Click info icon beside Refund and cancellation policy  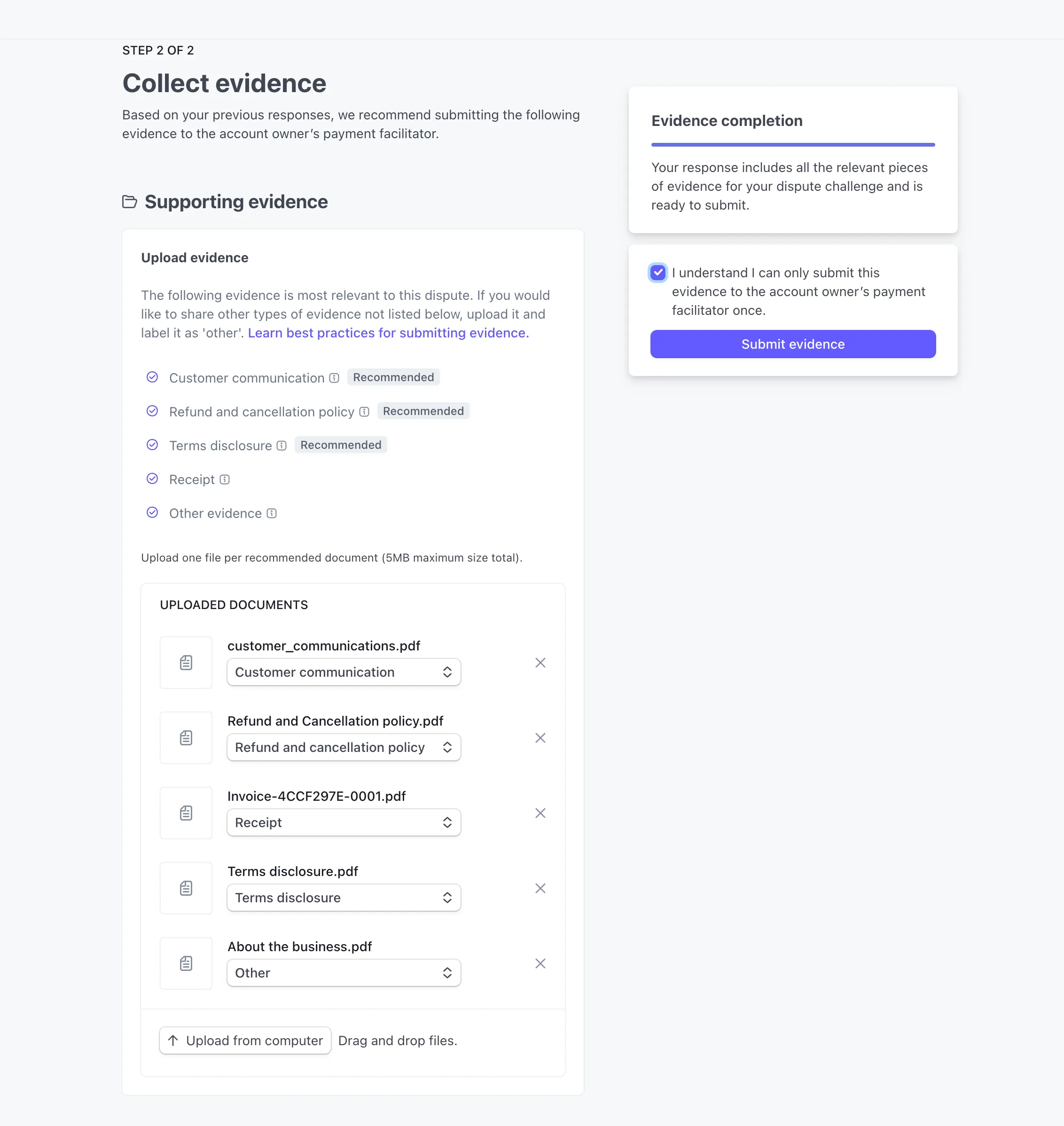[x=364, y=412]
